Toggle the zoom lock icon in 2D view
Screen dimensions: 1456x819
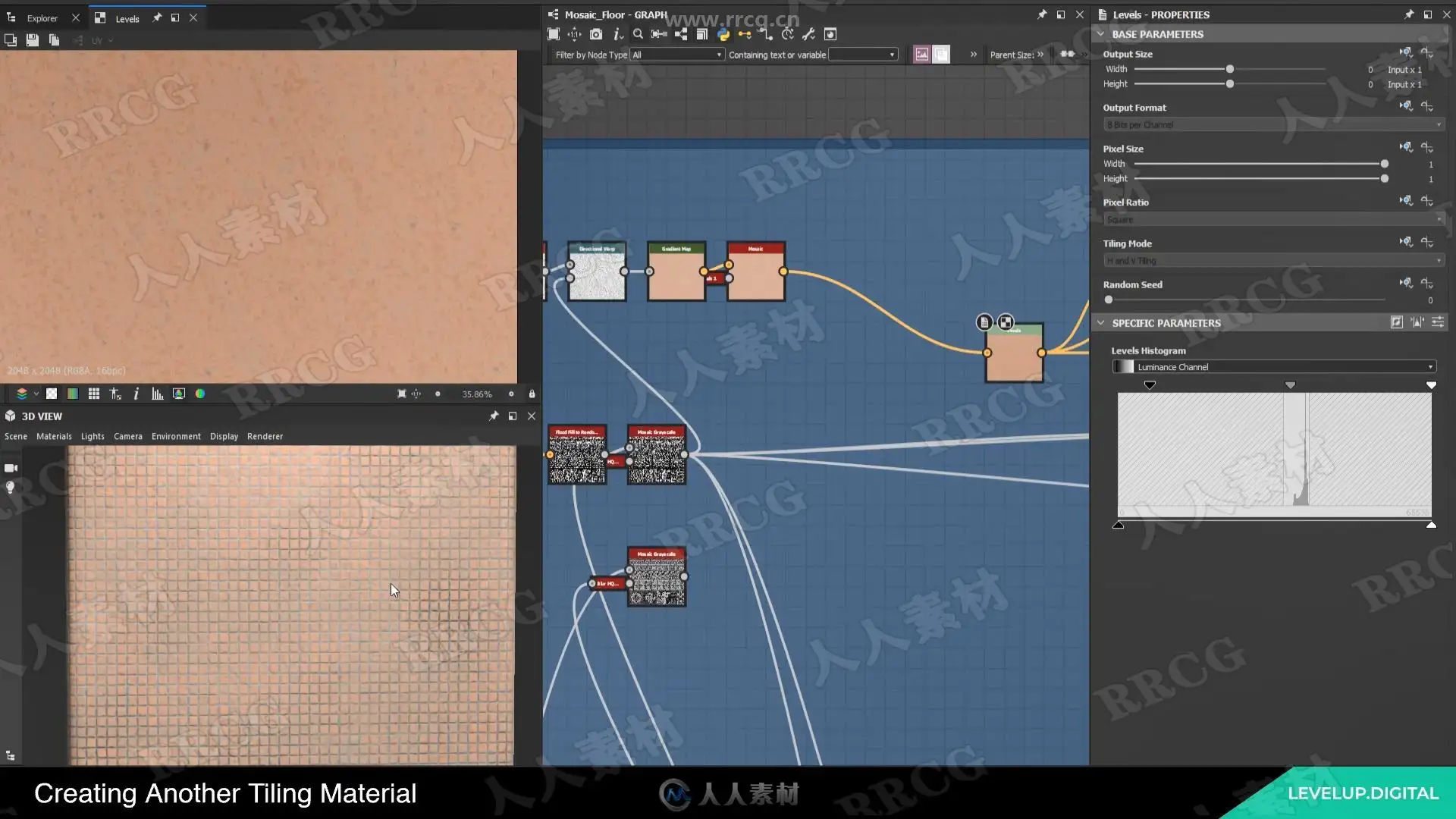point(532,394)
